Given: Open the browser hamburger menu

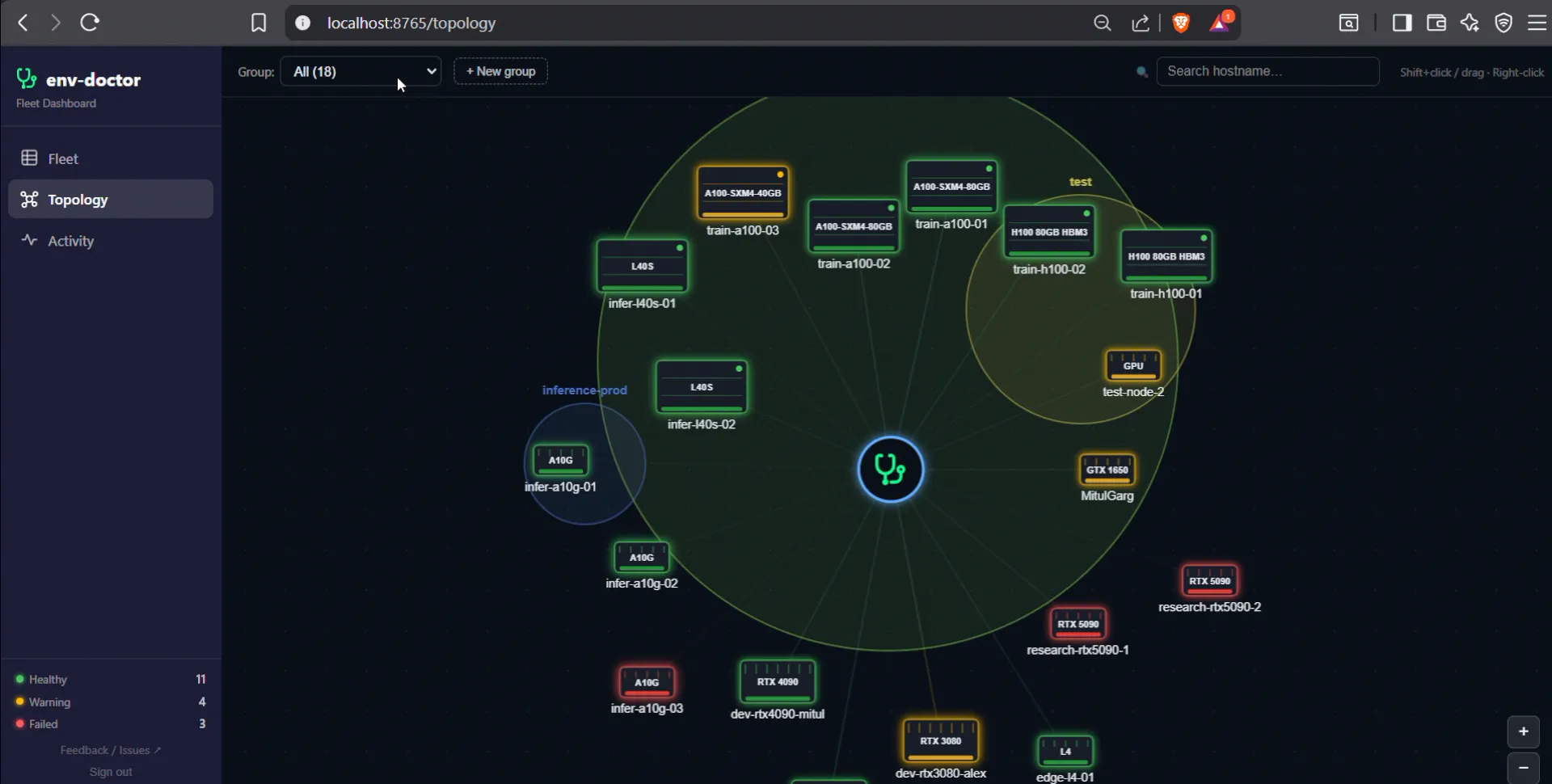Looking at the screenshot, I should (x=1537, y=23).
